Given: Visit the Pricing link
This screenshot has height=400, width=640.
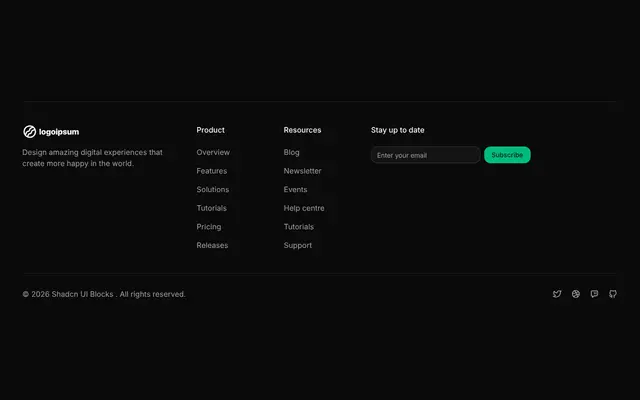Looking at the screenshot, I should coord(209,227).
